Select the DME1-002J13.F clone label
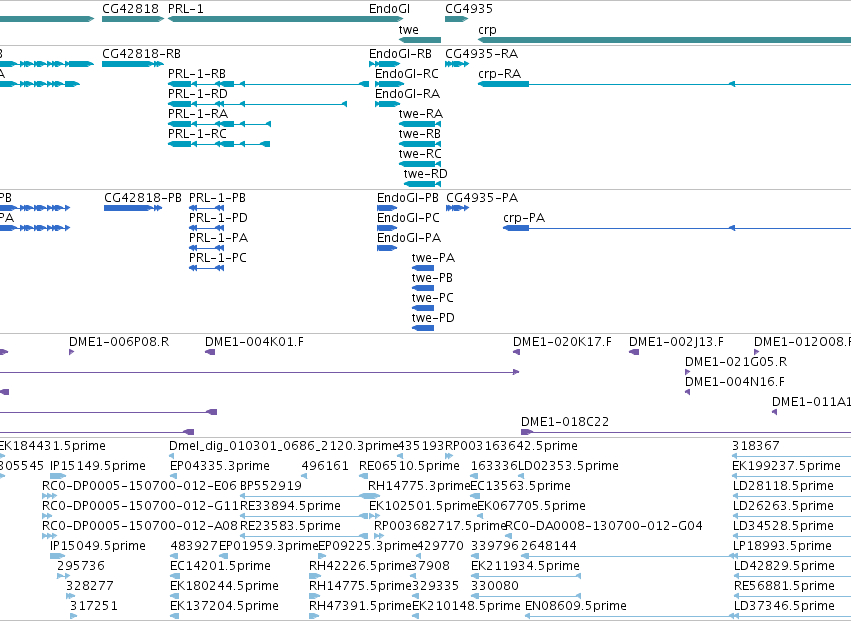 tap(677, 343)
